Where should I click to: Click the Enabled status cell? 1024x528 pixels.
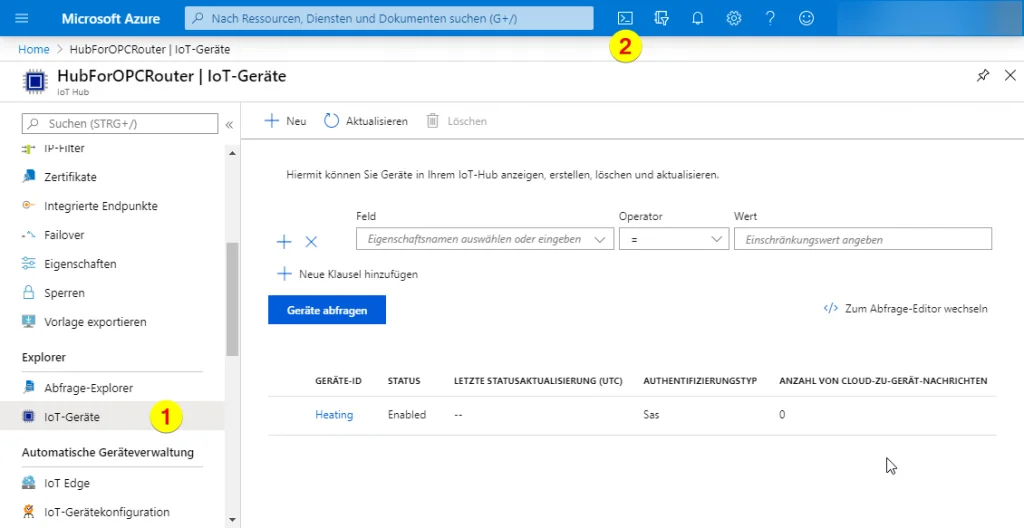click(407, 414)
